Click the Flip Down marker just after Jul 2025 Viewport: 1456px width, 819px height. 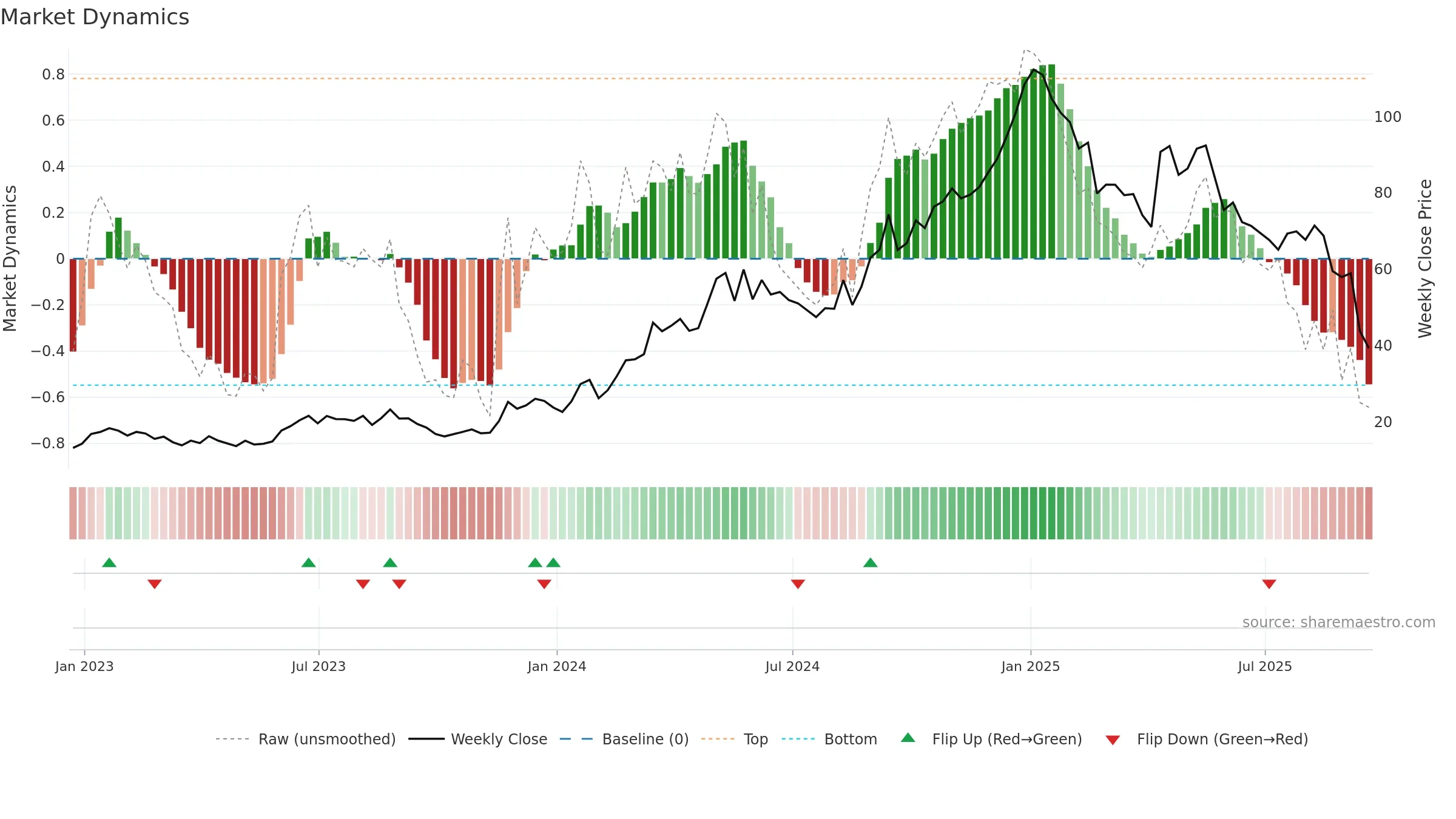coord(1269,584)
